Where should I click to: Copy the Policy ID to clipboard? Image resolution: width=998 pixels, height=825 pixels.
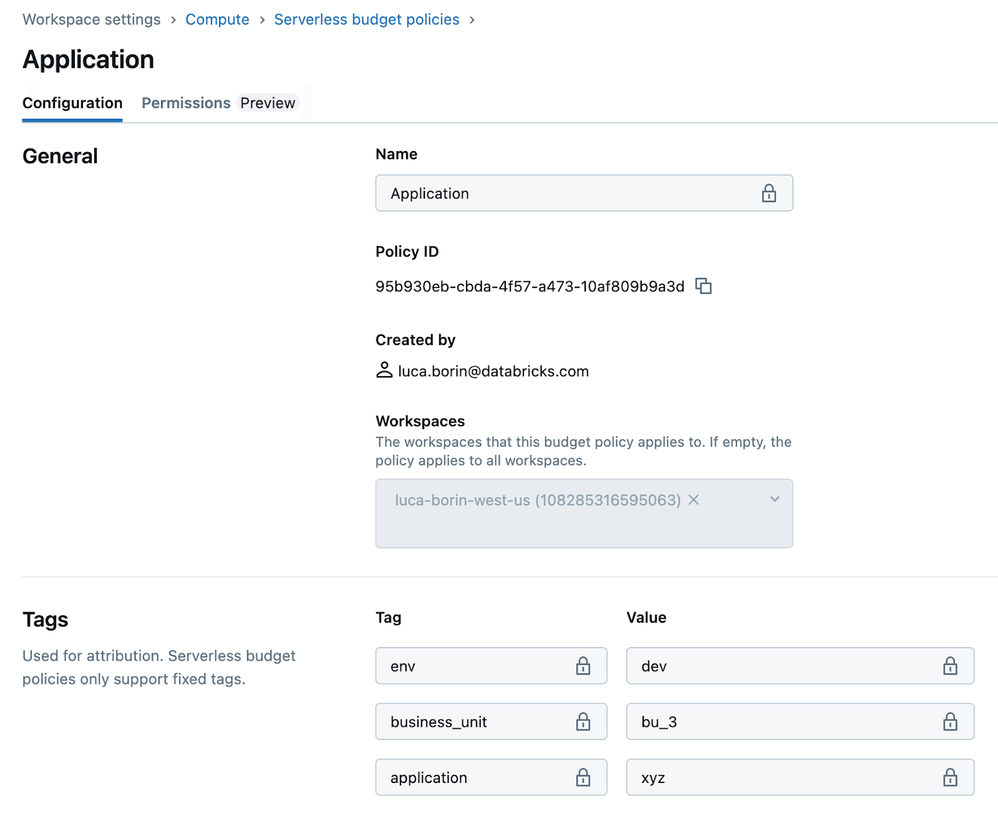click(704, 287)
